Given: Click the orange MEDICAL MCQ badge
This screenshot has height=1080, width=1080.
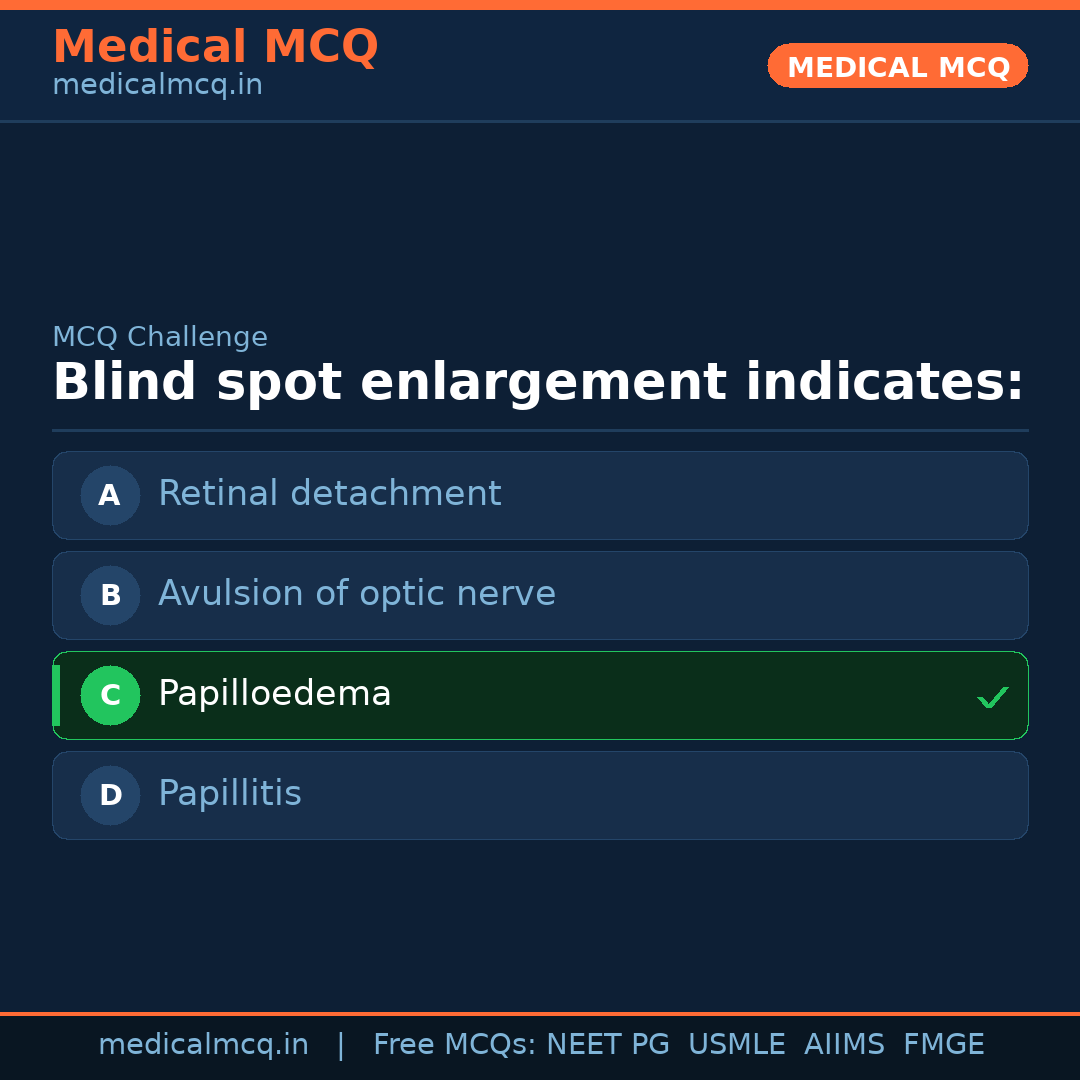Looking at the screenshot, I should tap(897, 66).
